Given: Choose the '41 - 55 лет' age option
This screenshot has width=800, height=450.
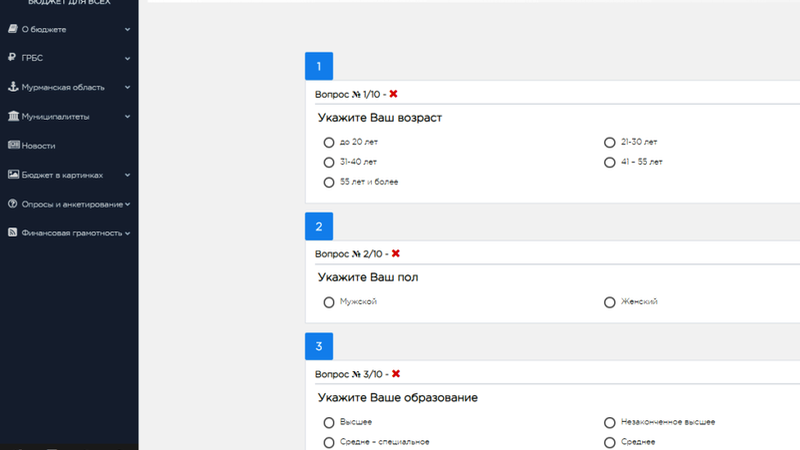Looking at the screenshot, I should [x=610, y=162].
